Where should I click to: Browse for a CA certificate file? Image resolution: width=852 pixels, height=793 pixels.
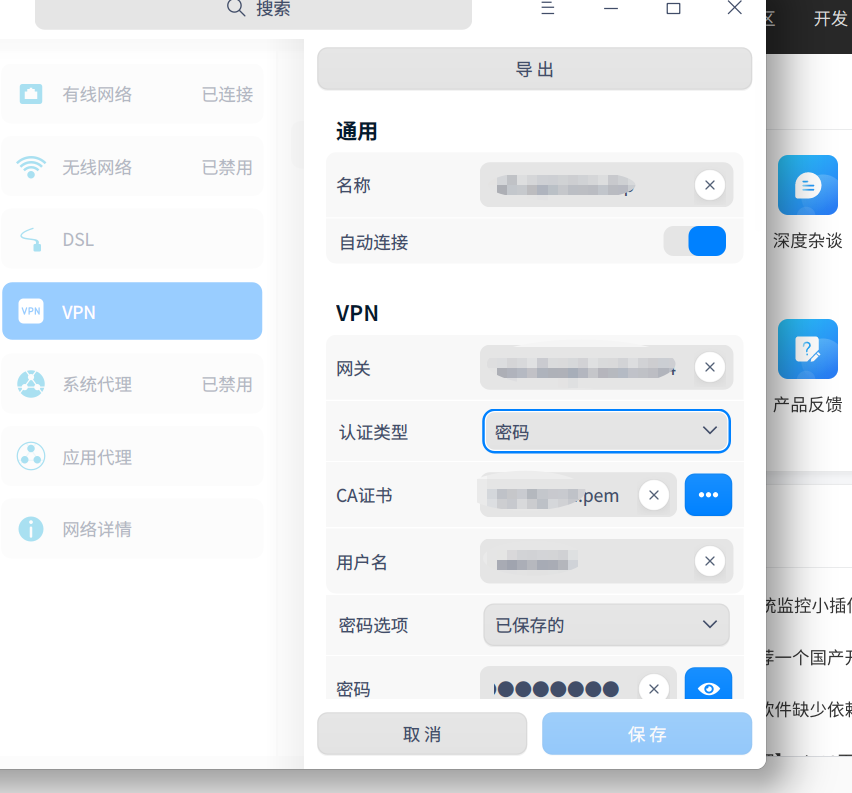(708, 495)
